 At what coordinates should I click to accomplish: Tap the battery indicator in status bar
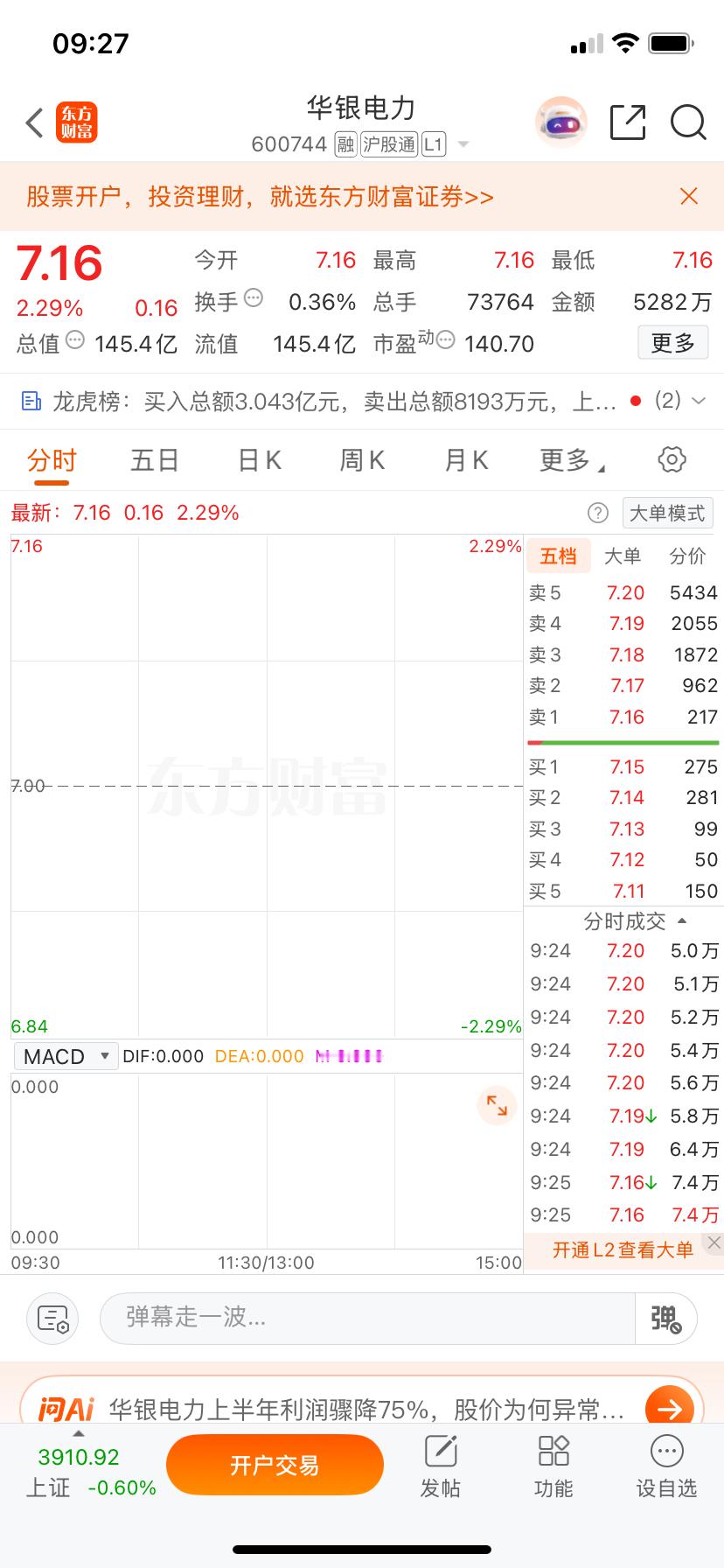tap(672, 43)
